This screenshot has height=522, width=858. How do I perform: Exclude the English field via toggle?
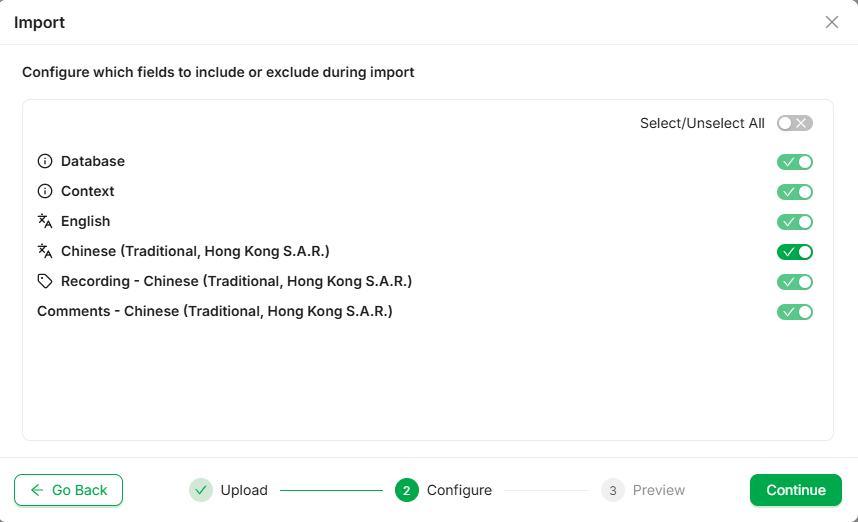pyautogui.click(x=795, y=222)
